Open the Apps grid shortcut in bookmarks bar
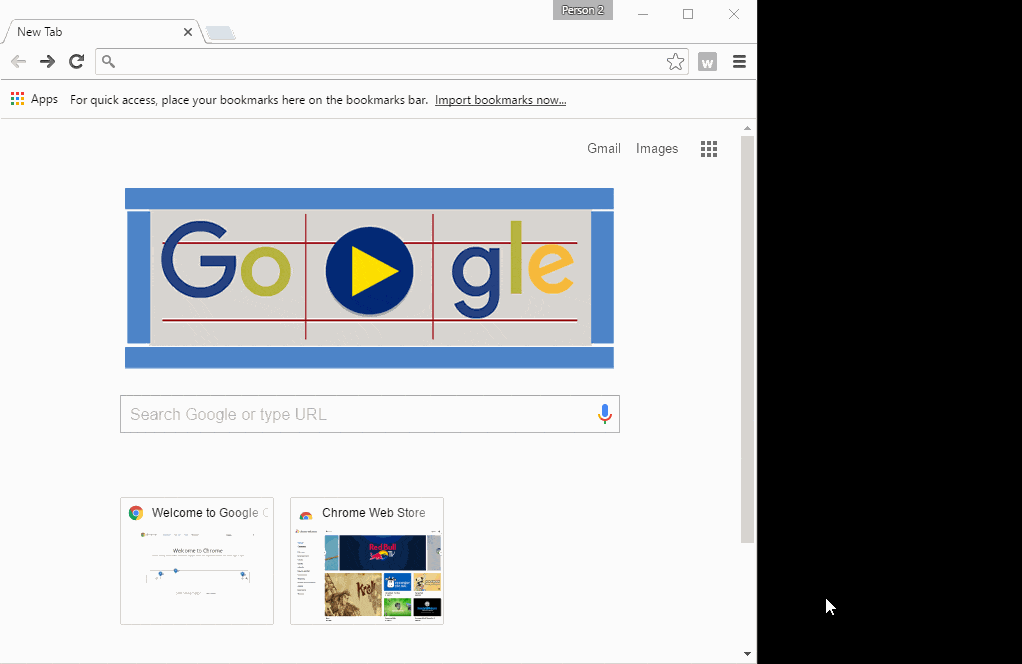Viewport: 1022px width, 664px height. 35,99
